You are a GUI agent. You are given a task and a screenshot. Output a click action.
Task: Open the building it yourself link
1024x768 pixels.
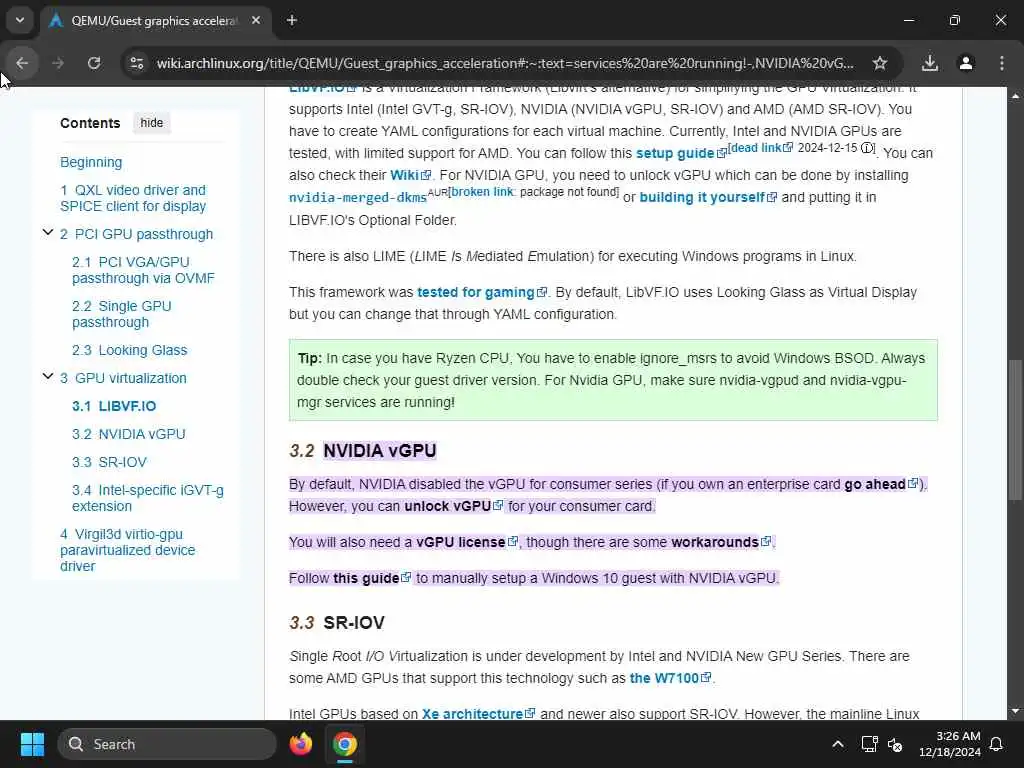[x=708, y=197]
